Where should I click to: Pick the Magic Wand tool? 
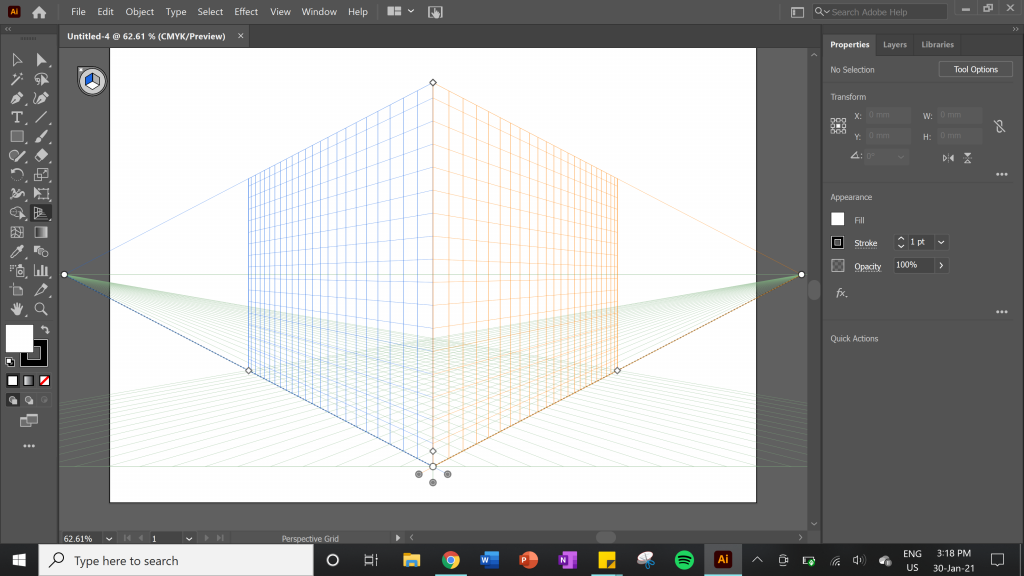(x=17, y=79)
